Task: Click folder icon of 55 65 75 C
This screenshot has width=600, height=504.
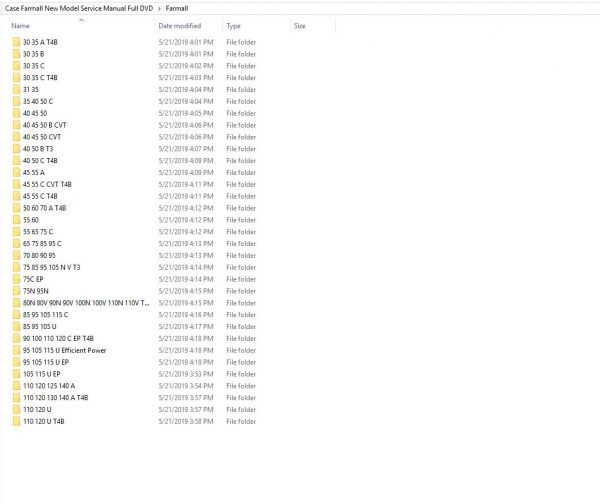Action: coord(16,232)
